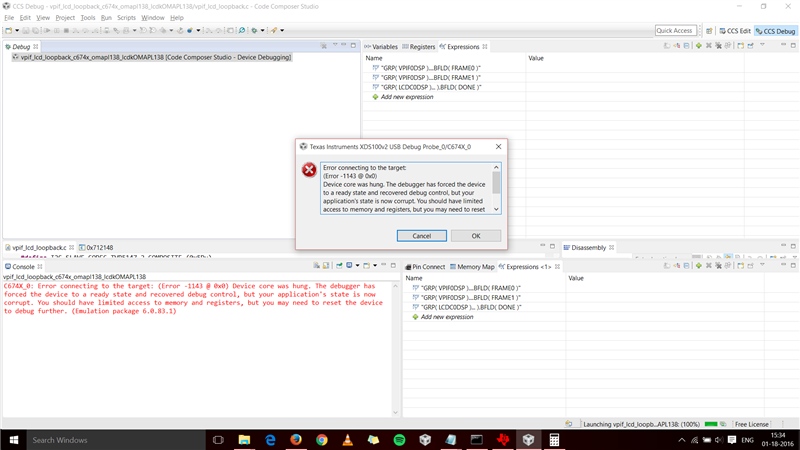Open the dropdown next to the blue-ball reset icon
The height and width of the screenshot is (450, 800).
198,31
